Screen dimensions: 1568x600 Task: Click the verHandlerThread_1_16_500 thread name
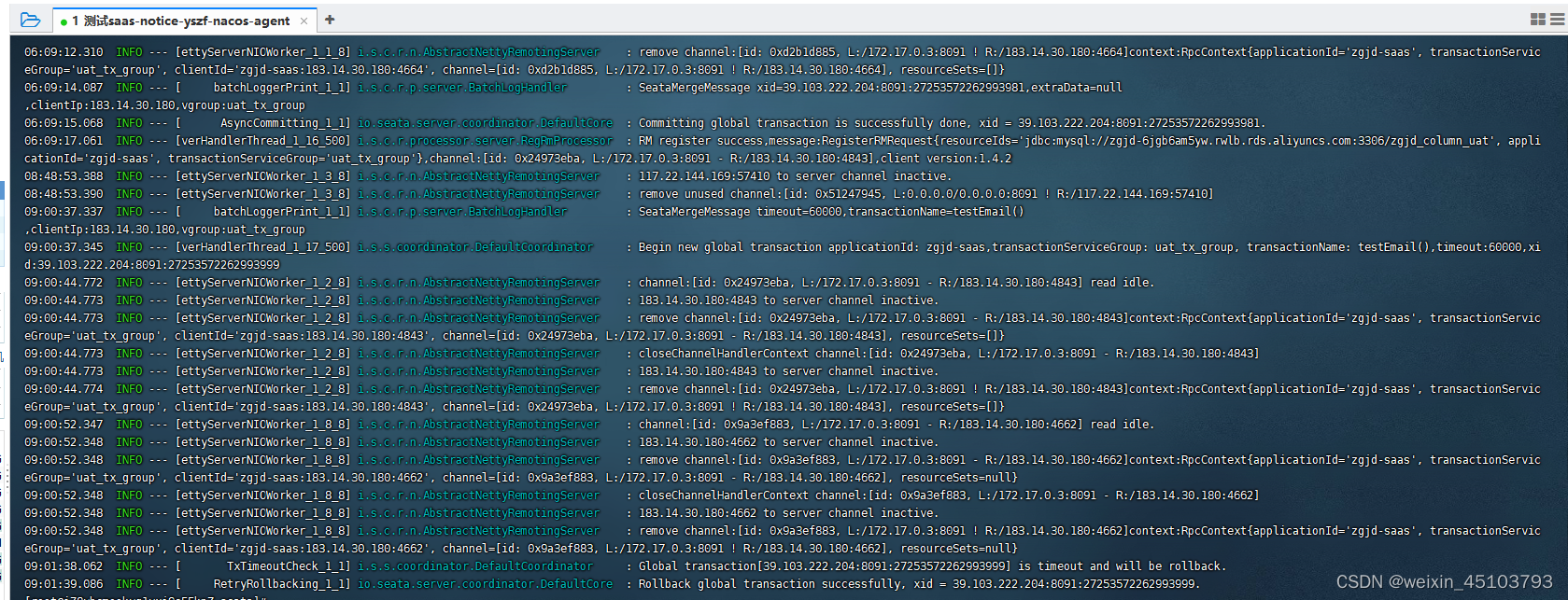(x=262, y=141)
